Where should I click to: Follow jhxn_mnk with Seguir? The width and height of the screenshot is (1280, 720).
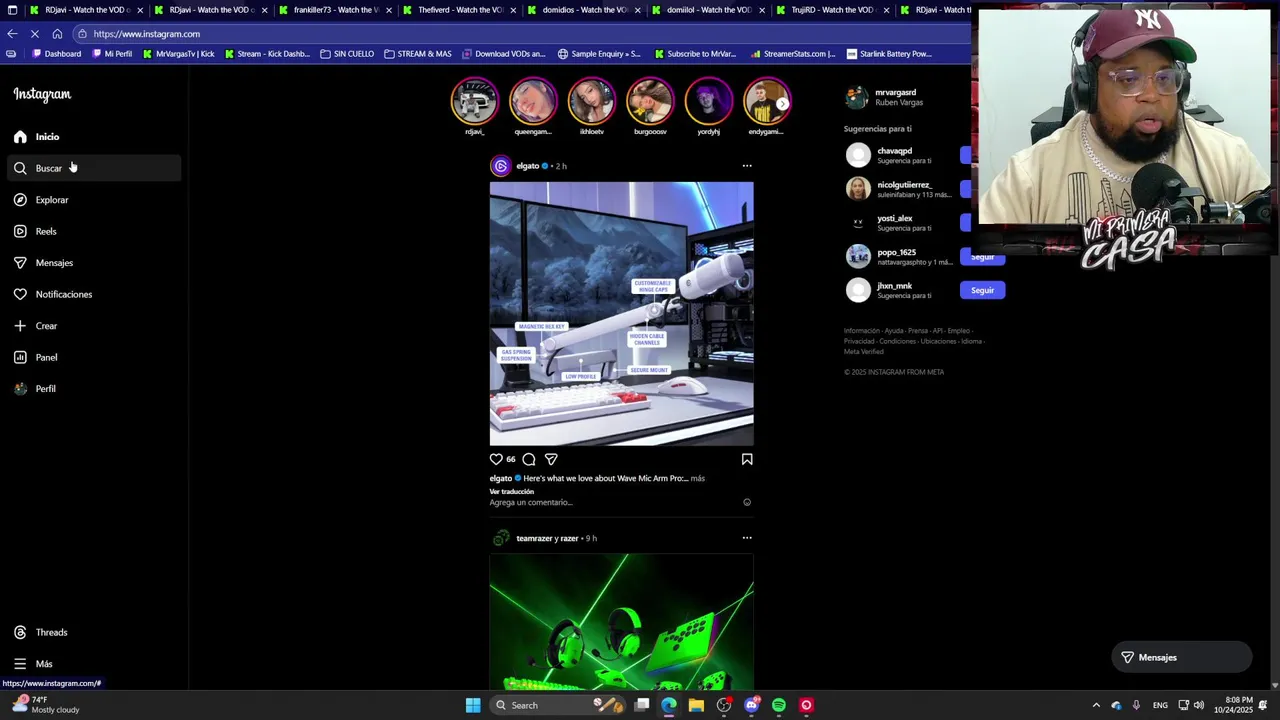tap(982, 290)
